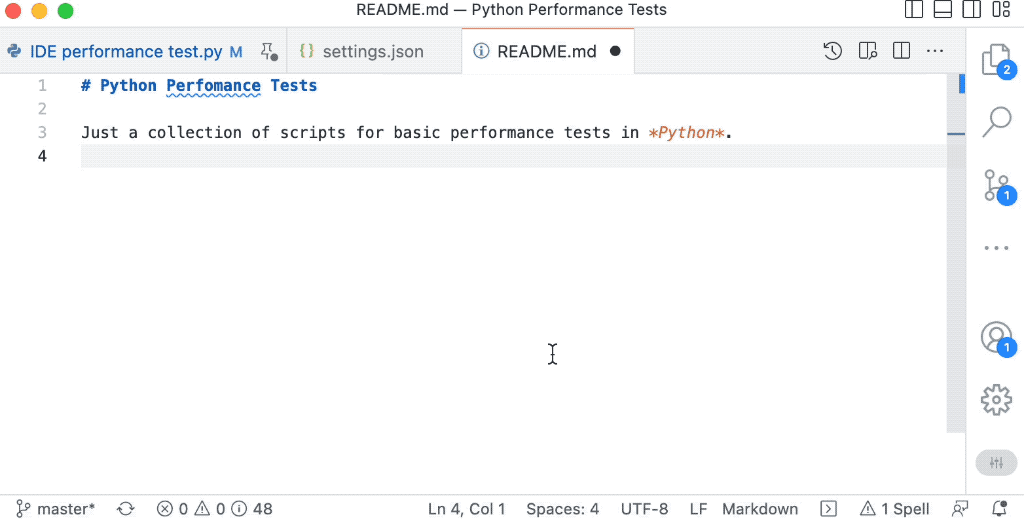Open the Customize Layout icon
The height and width of the screenshot is (519, 1024).
[1001, 10]
